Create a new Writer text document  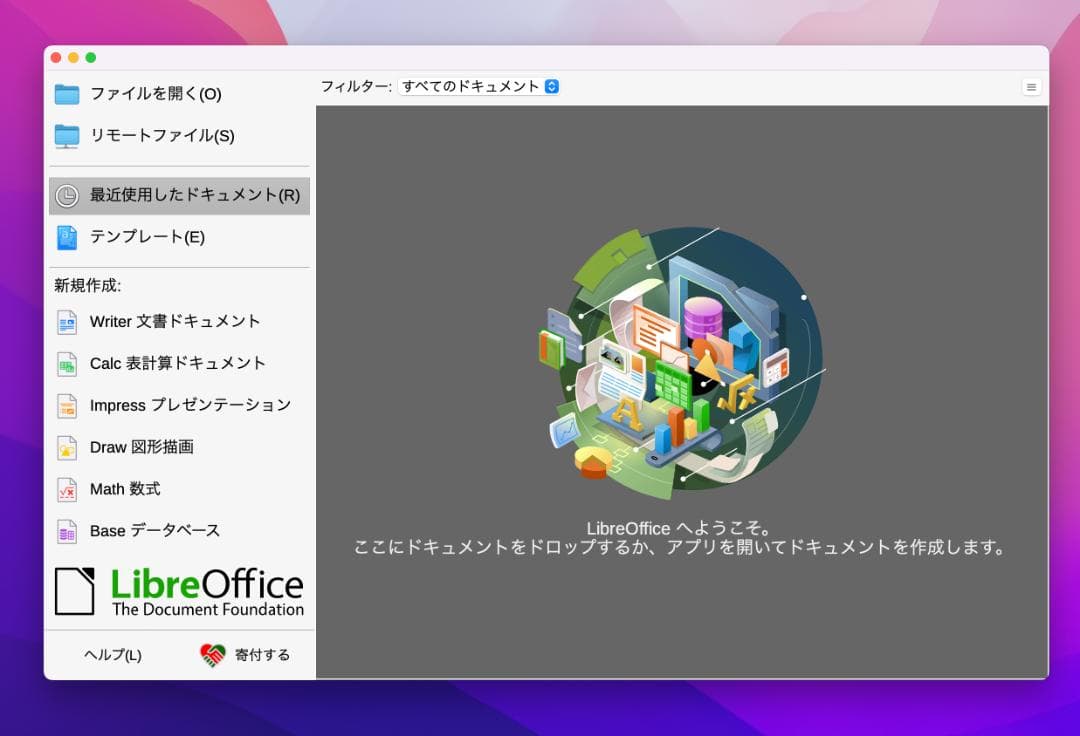click(x=175, y=322)
